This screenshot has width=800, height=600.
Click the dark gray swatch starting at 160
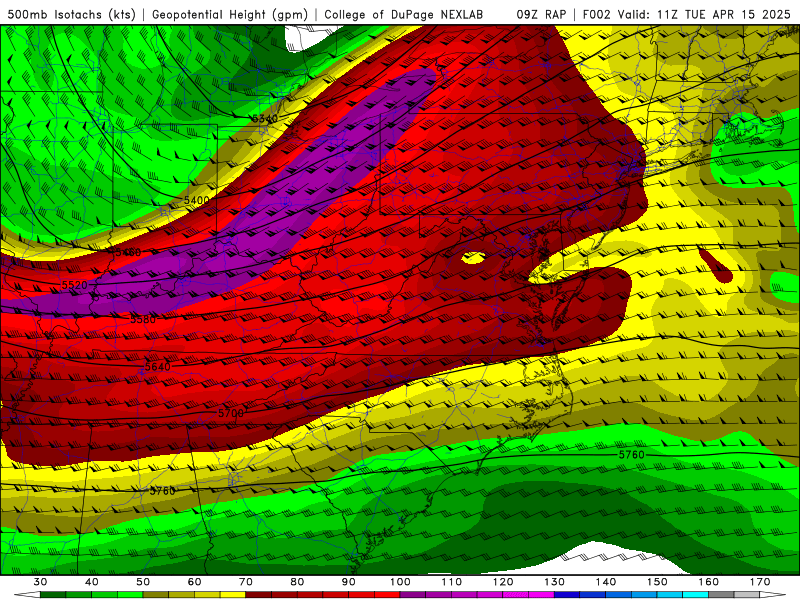[x=722, y=595]
